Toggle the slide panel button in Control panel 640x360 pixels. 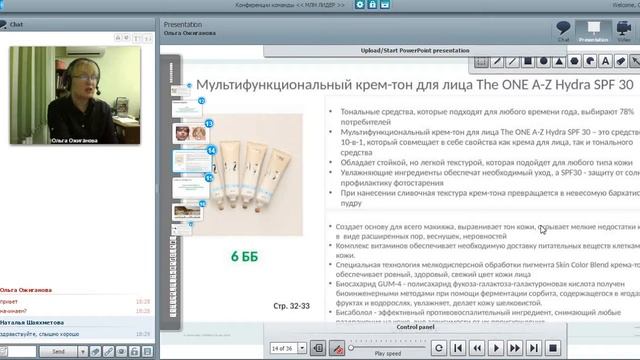tap(318, 348)
